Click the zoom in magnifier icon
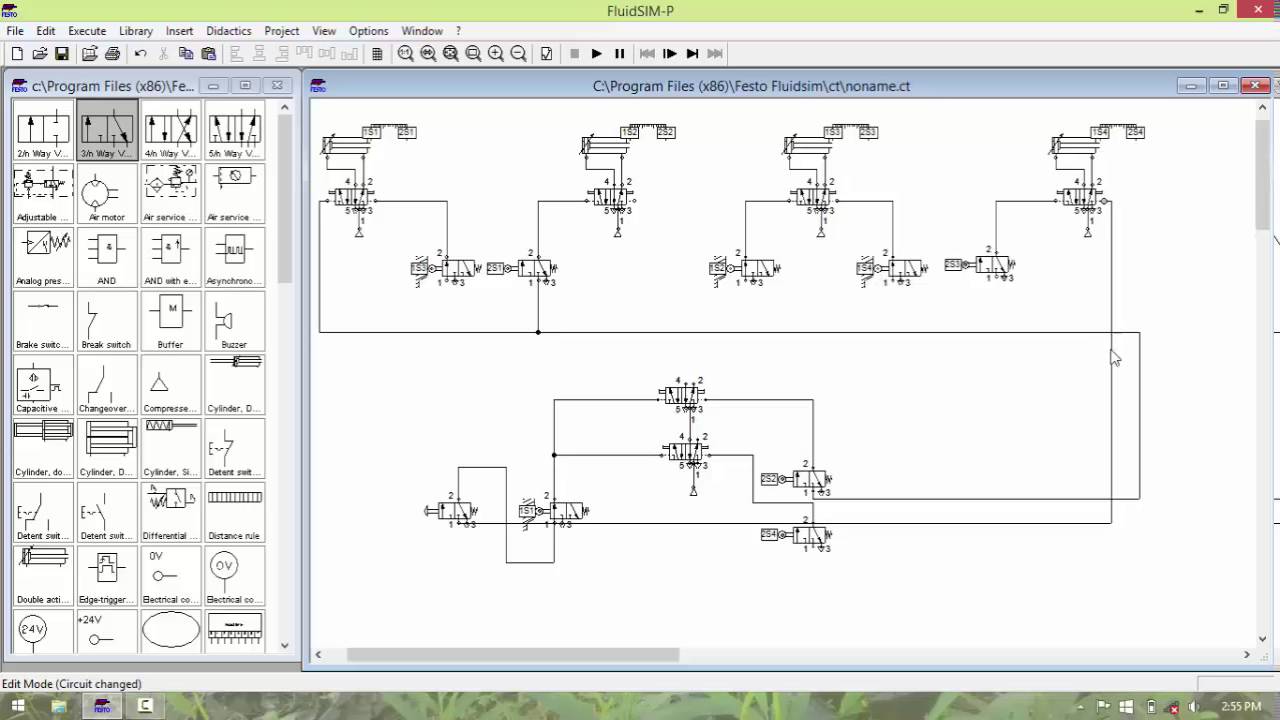The width and height of the screenshot is (1280, 720). click(496, 54)
